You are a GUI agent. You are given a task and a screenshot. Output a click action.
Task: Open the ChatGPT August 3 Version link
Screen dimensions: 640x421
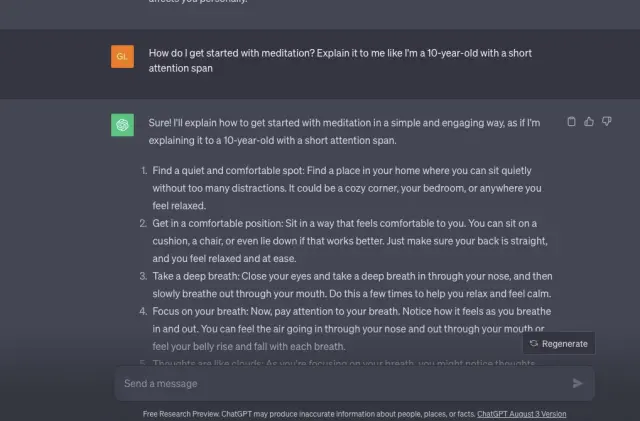pyautogui.click(x=521, y=413)
